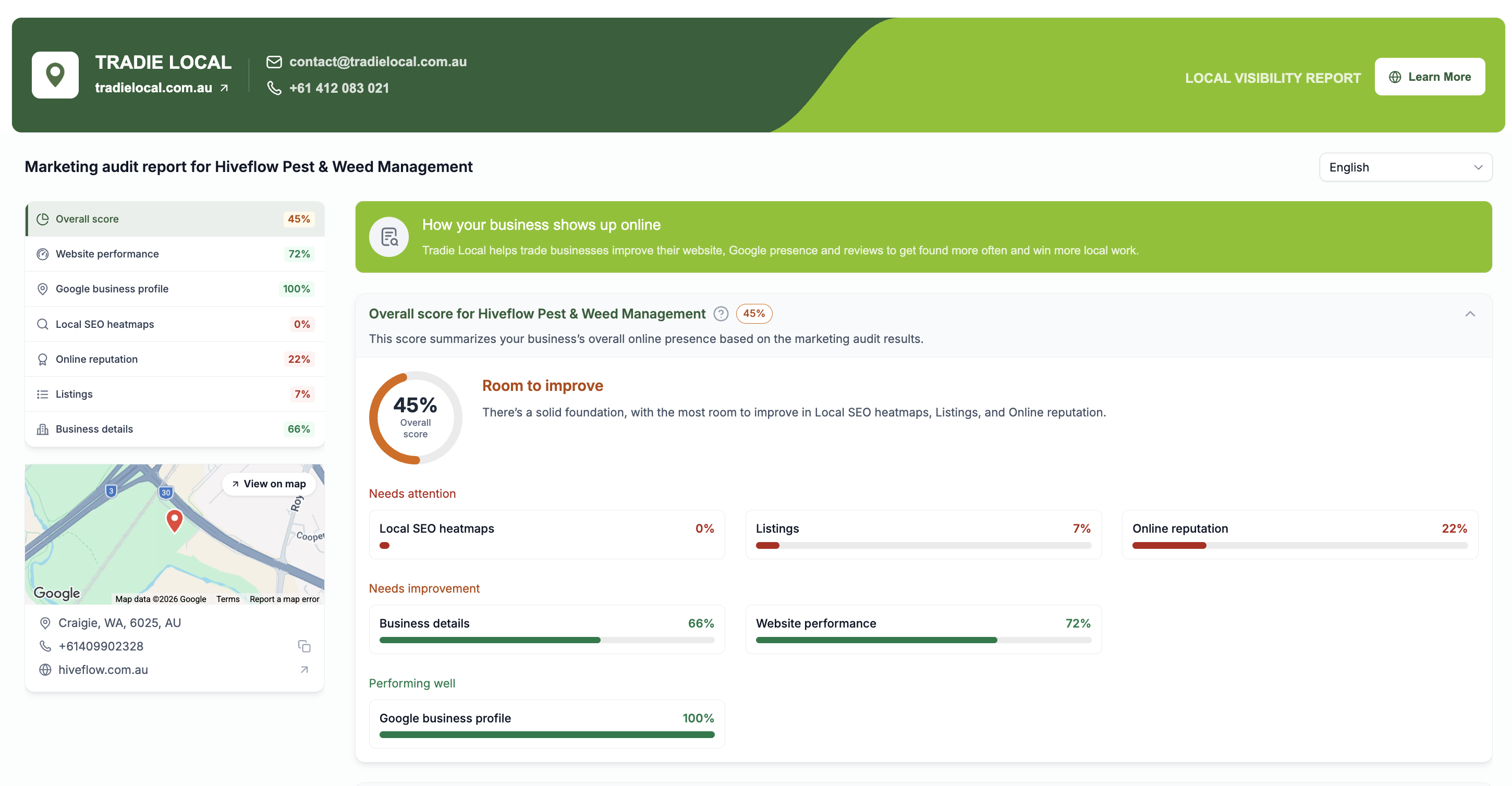Click Report a map error link
This screenshot has width=1512, height=786.
[x=285, y=599]
